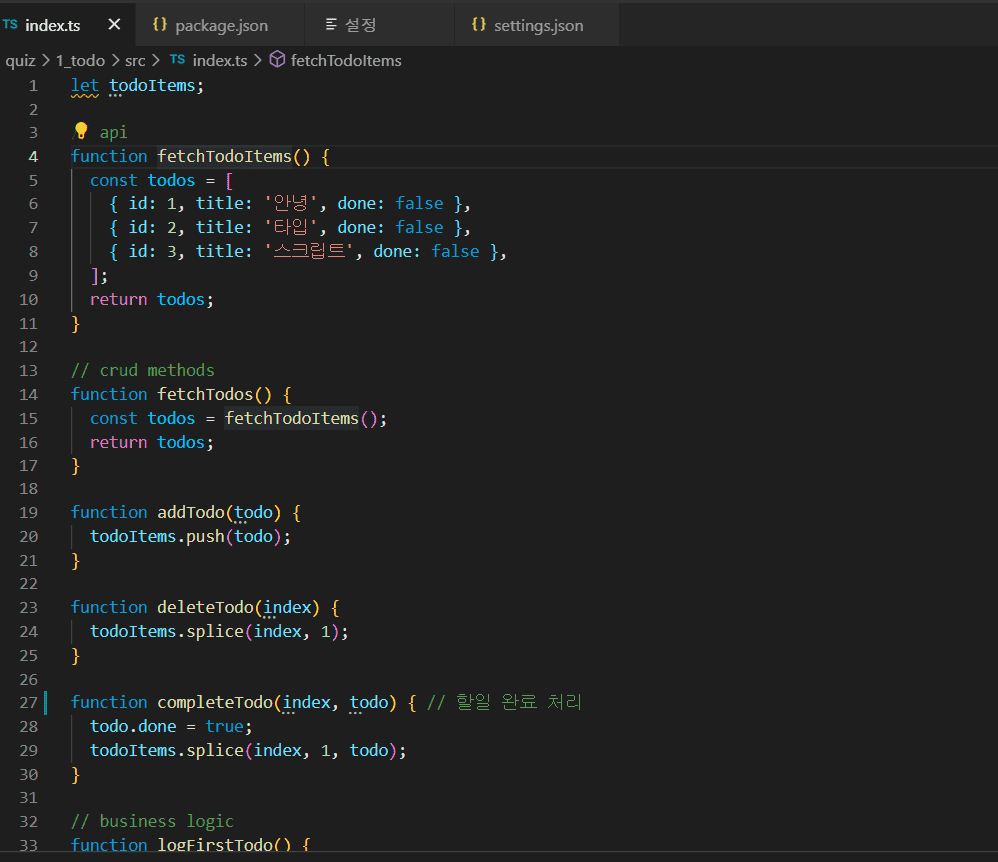Click the braces icon on settings.json tab
The image size is (998, 862).
point(478,25)
